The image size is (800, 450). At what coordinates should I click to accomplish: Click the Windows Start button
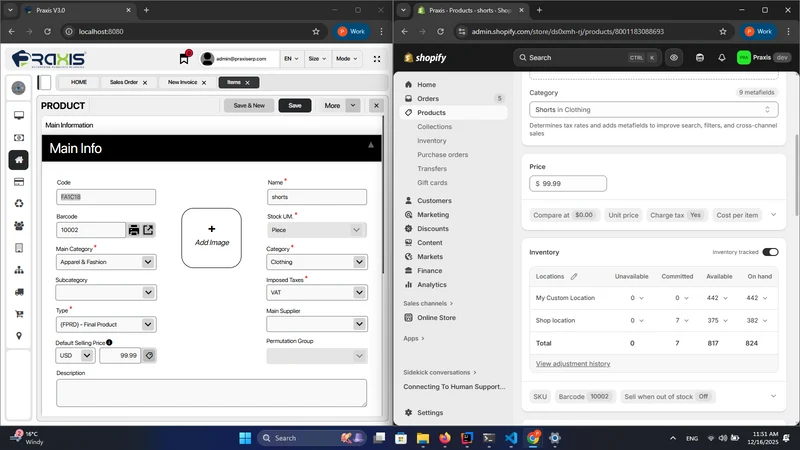pos(245,438)
